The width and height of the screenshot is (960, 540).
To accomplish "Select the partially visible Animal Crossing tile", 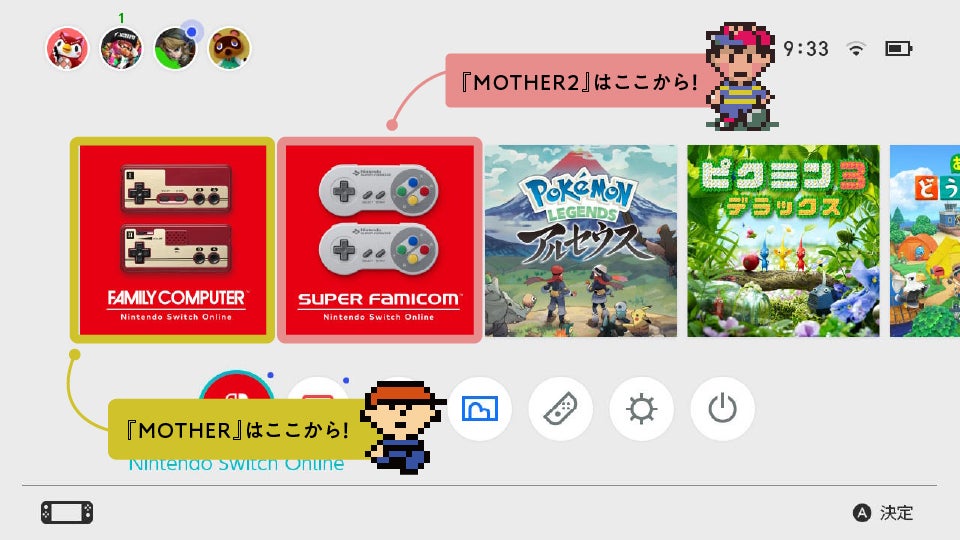I will [x=924, y=241].
